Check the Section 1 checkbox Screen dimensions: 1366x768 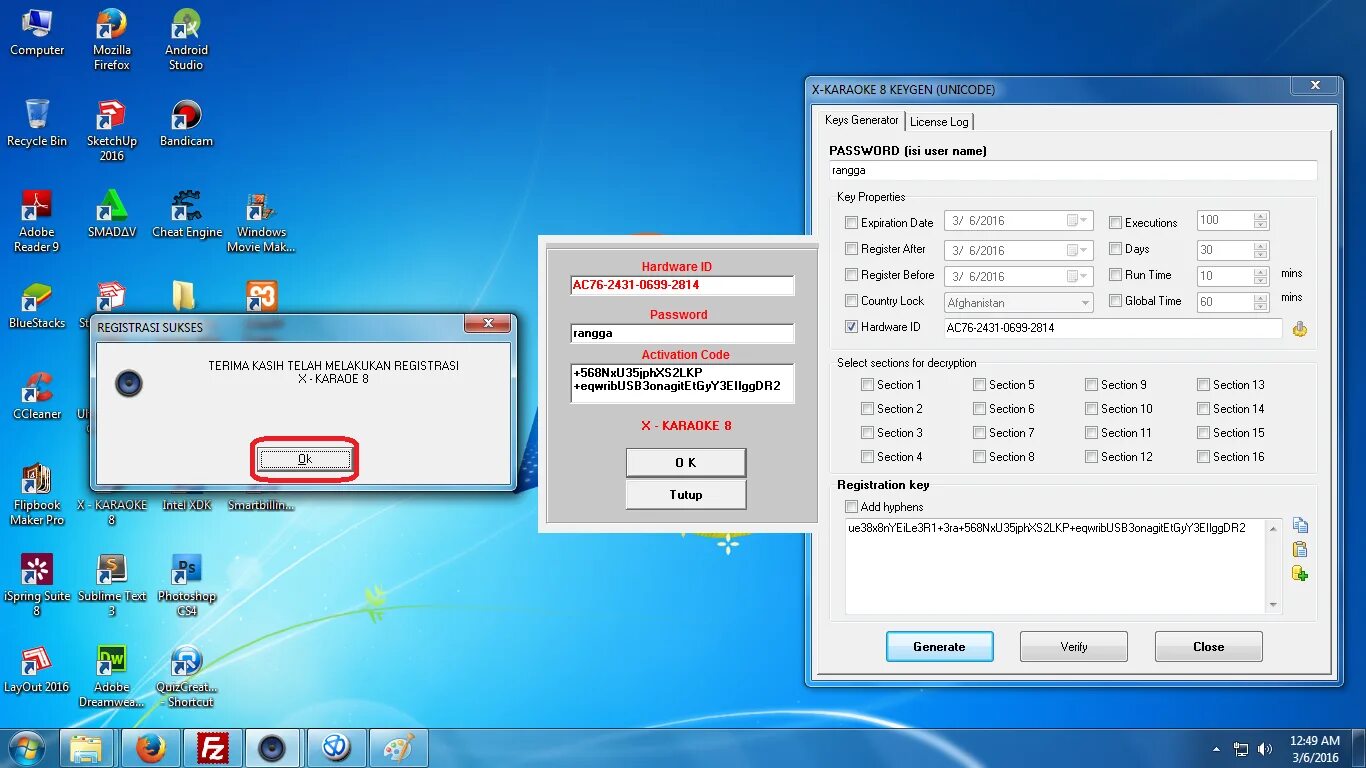(867, 385)
